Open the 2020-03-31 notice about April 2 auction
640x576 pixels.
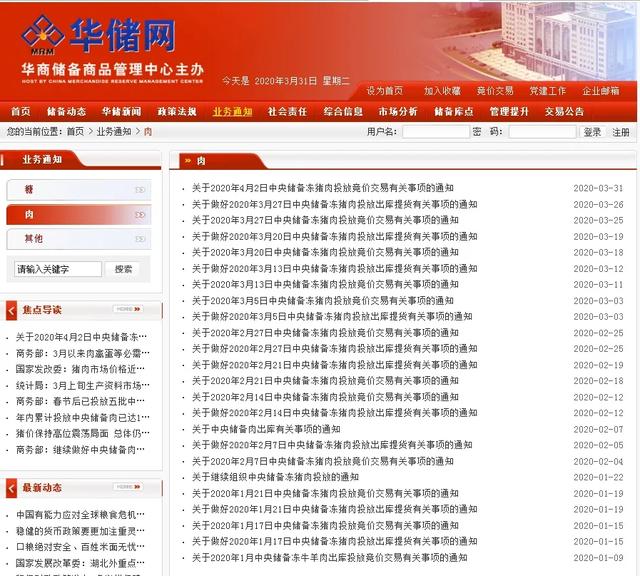pos(323,188)
